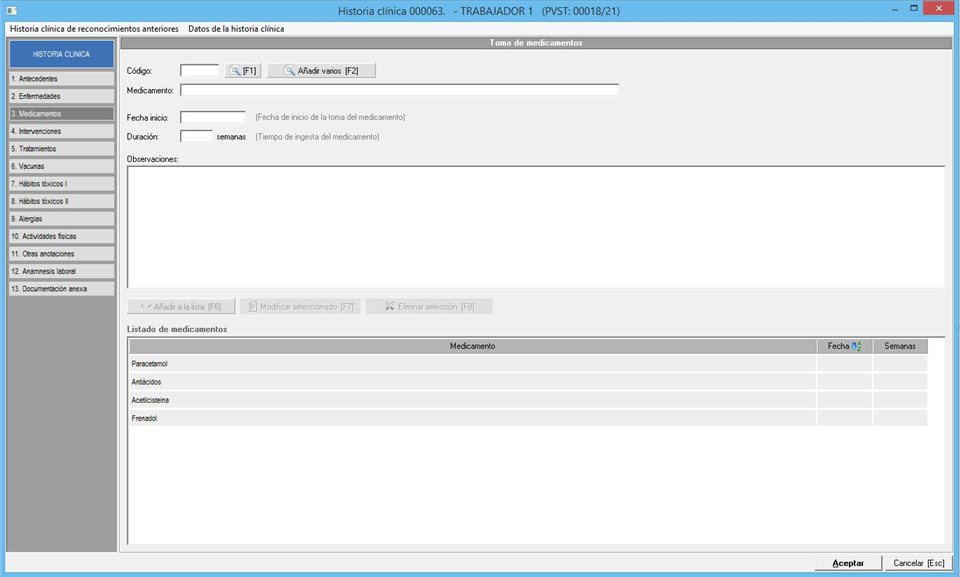The height and width of the screenshot is (577, 960).
Task: Open 10. Actividades físicas section
Action: (x=61, y=236)
